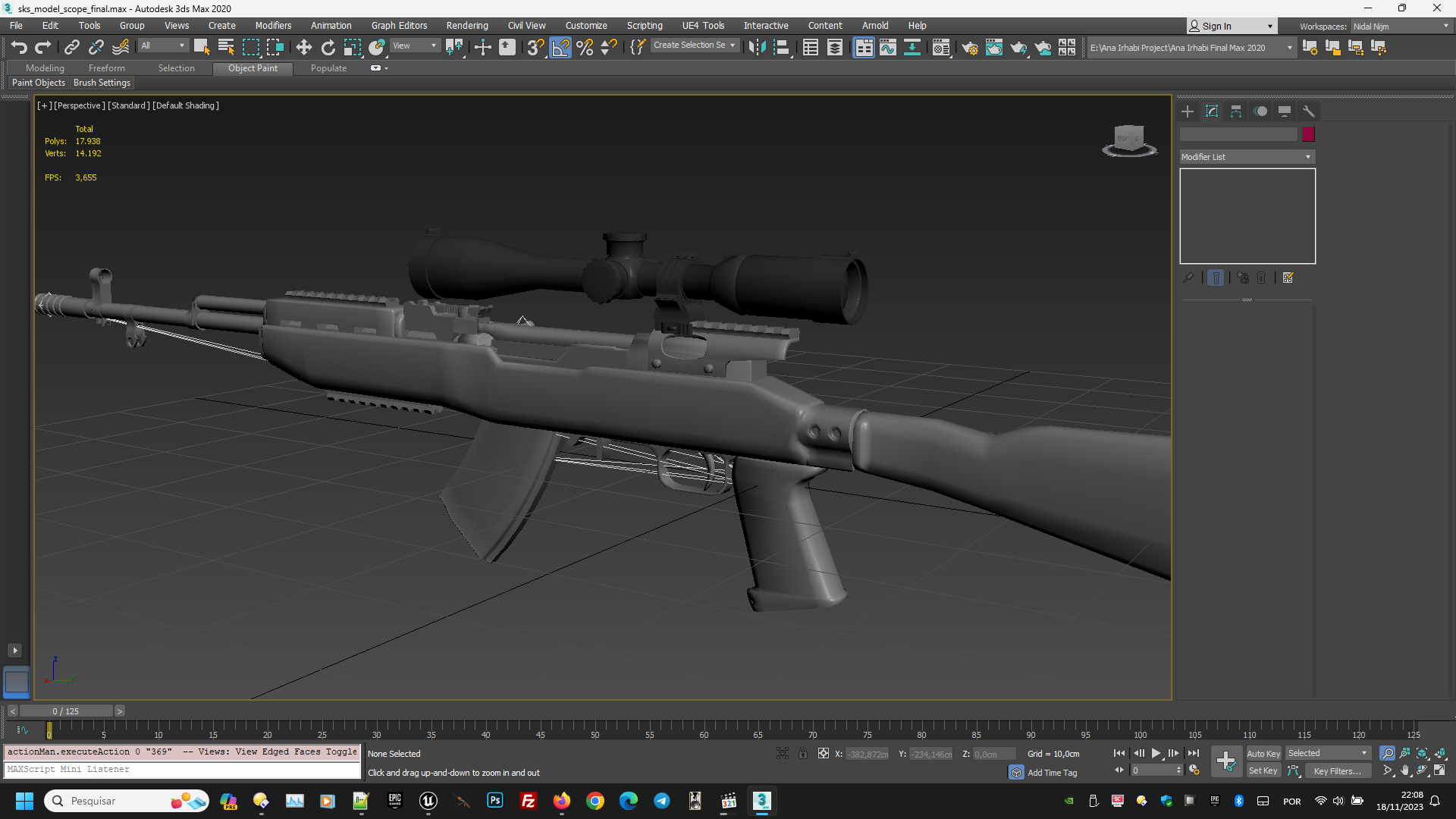Open the selection filter All dropdown
Screen dimensions: 1456x819
coord(163,45)
